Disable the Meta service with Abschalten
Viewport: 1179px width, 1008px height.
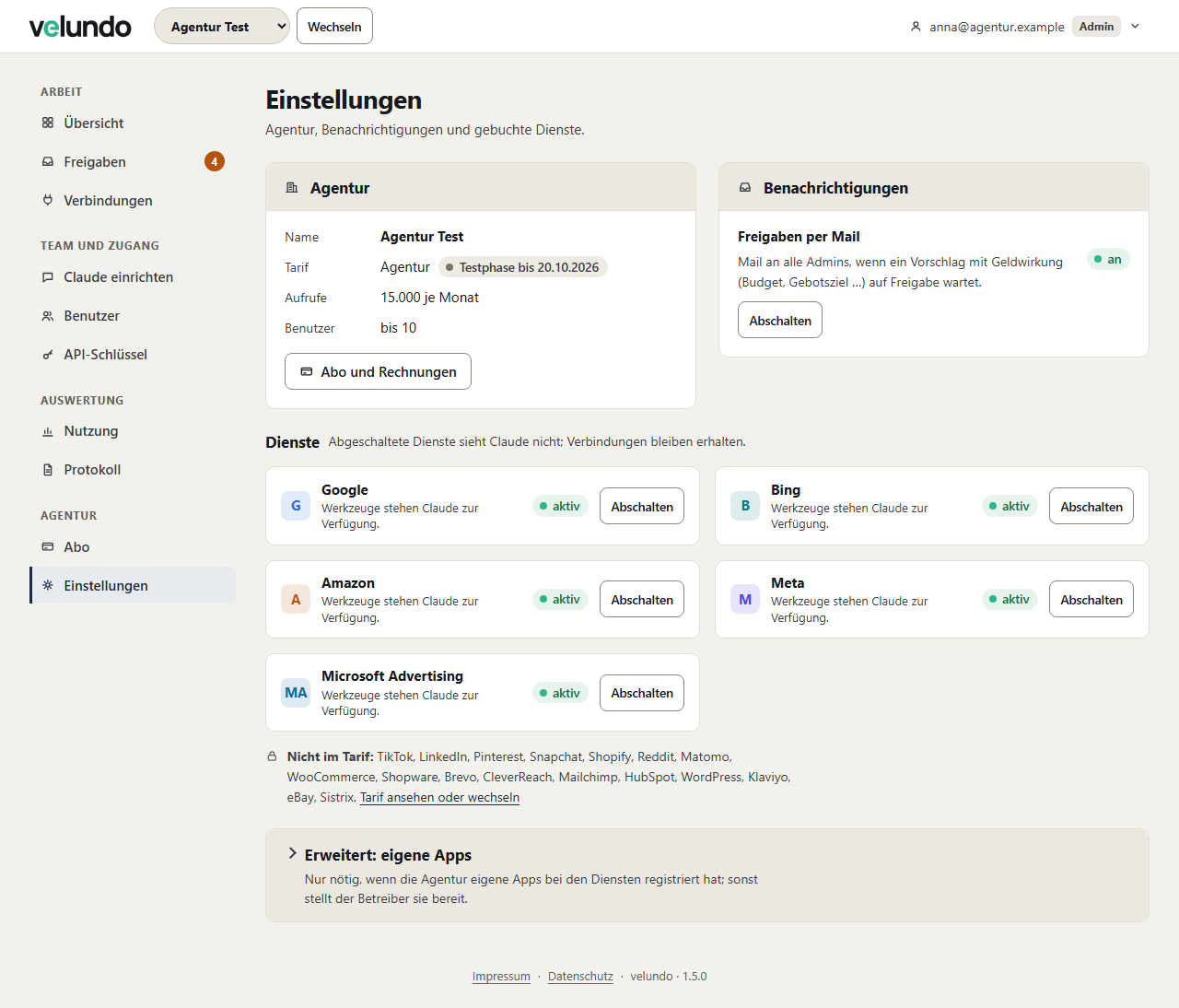(x=1091, y=599)
